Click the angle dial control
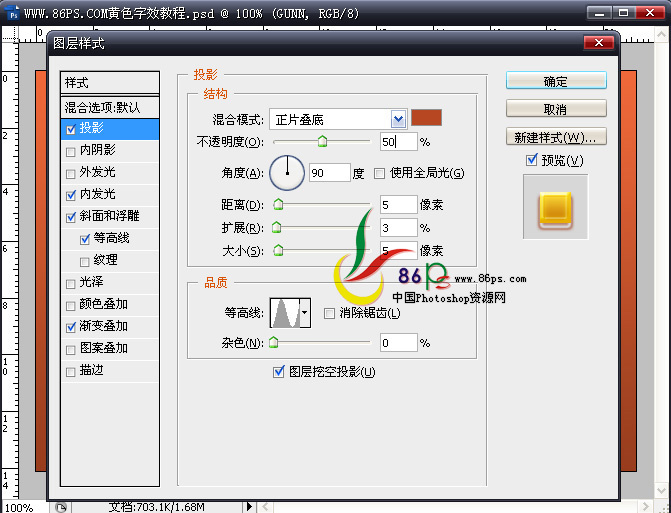The image size is (671, 513). 287,173
